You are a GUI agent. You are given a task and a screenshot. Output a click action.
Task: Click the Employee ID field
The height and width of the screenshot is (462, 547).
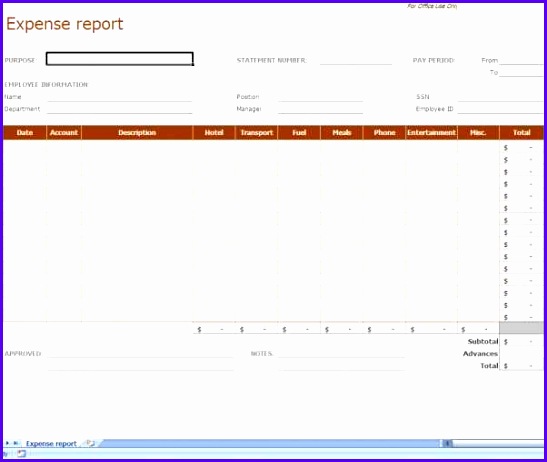point(501,109)
